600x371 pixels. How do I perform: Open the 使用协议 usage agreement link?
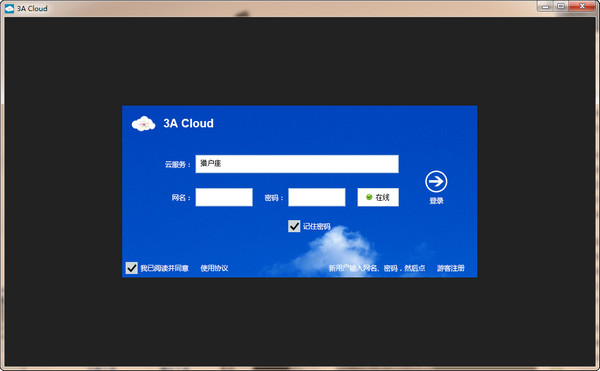tap(214, 268)
